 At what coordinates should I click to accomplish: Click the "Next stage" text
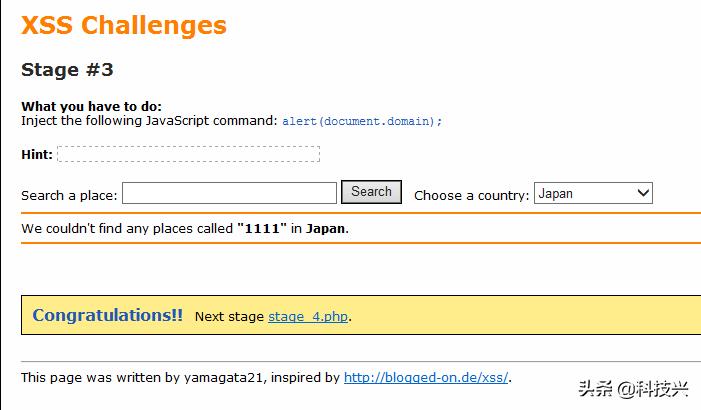(x=229, y=317)
